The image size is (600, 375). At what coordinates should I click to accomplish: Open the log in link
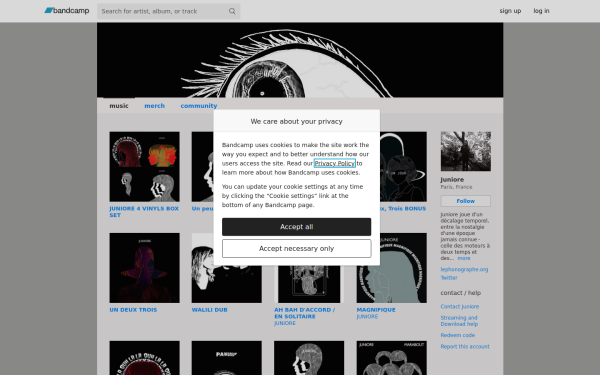pos(541,11)
